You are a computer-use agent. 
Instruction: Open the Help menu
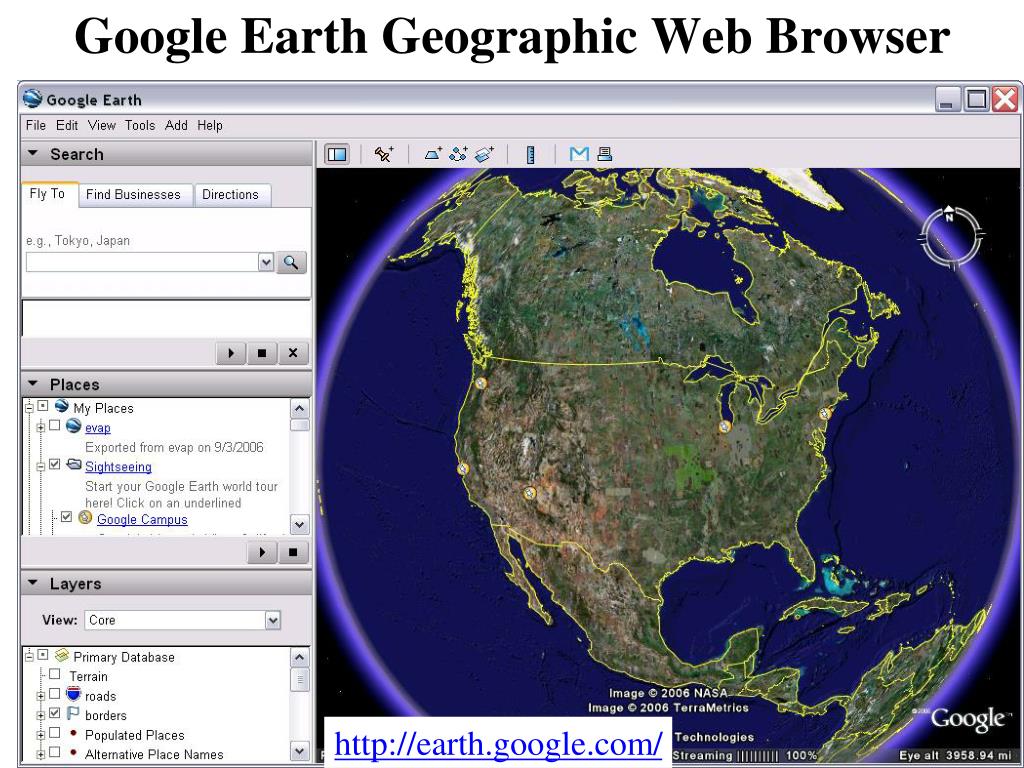tap(210, 125)
